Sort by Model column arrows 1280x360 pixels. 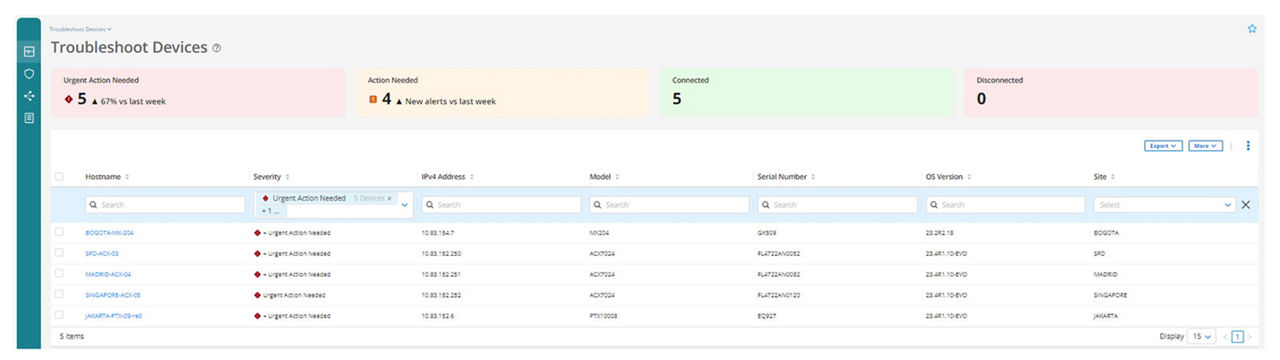click(x=617, y=177)
